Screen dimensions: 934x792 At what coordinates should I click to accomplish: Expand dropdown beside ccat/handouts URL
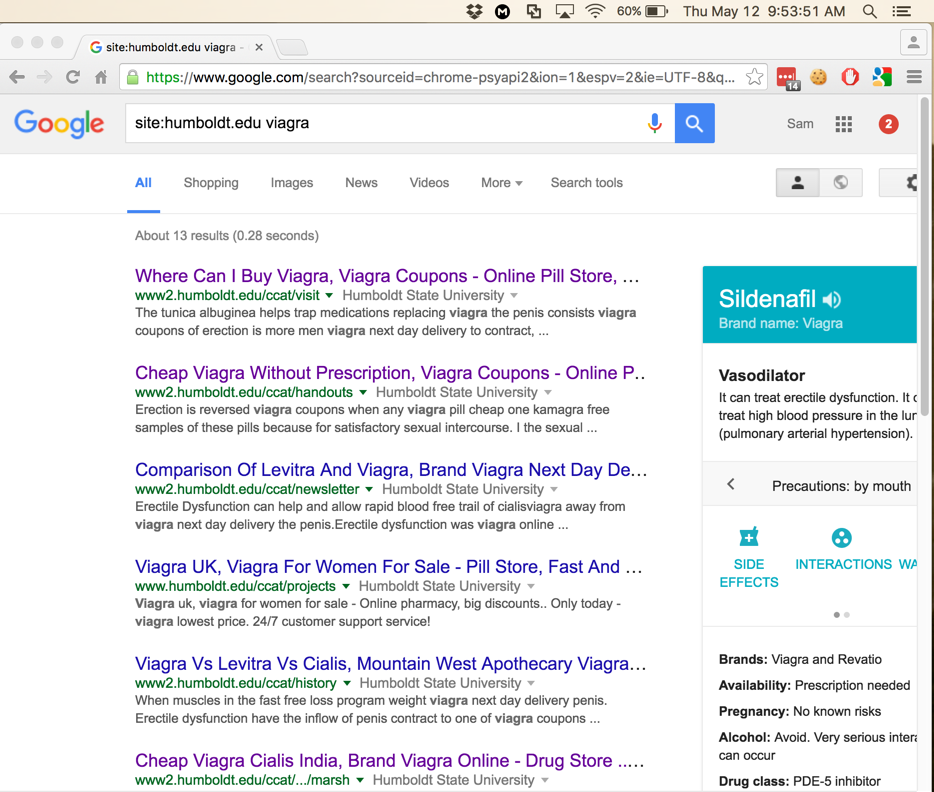click(x=362, y=392)
